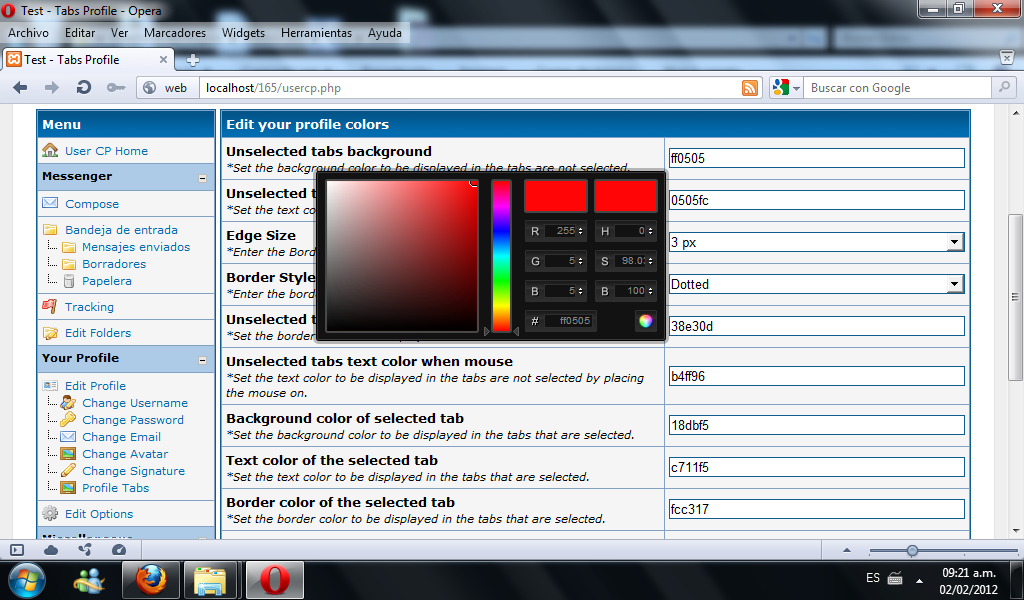Open the Herramientas menu
The width and height of the screenshot is (1024, 600).
pyautogui.click(x=316, y=33)
